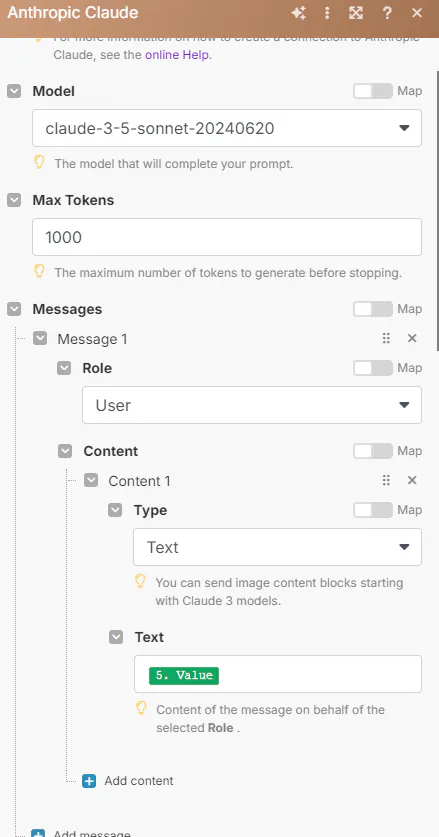Viewport: 439px width, 837px height.
Task: Open the online Help link
Action: [x=177, y=54]
